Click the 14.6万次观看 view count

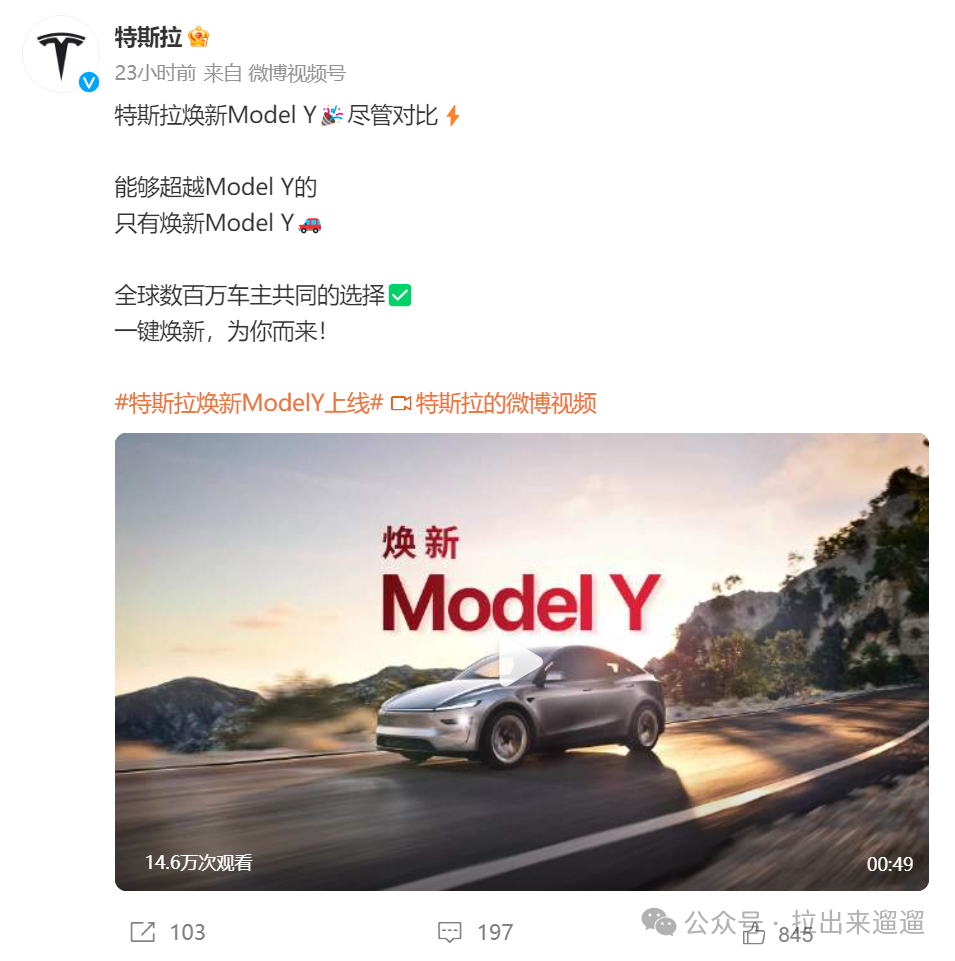click(199, 862)
